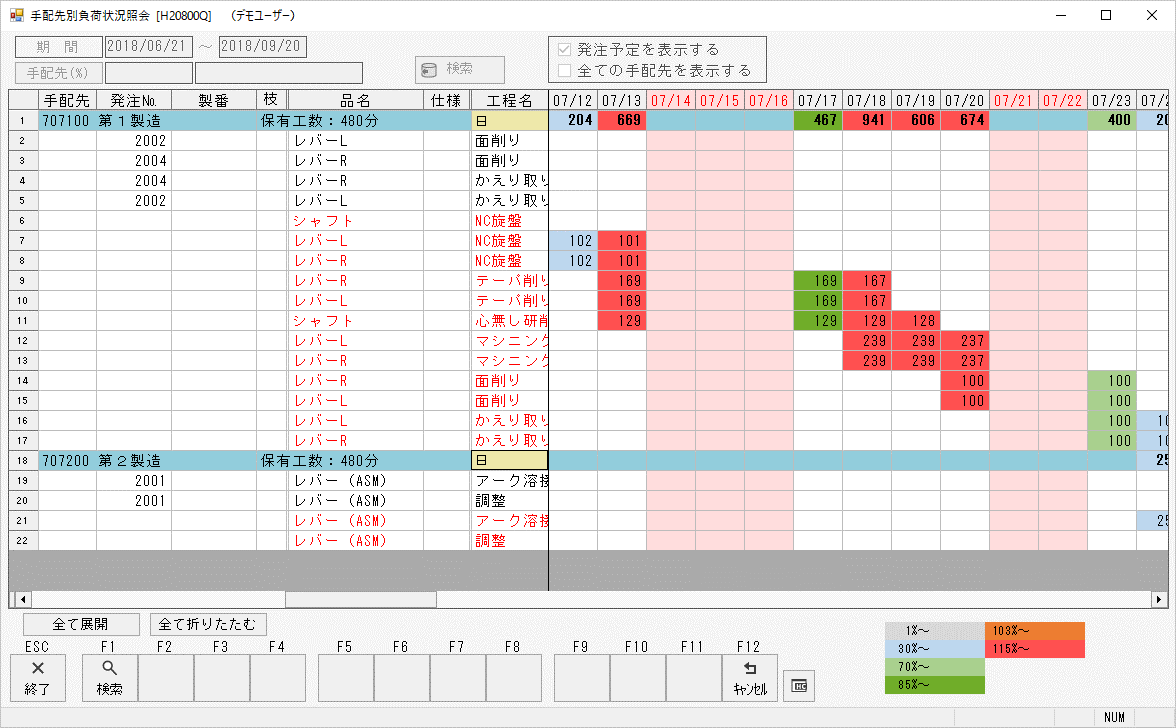Click the small keyboard icon beside F12
The width and height of the screenshot is (1176, 728).
coord(799,685)
